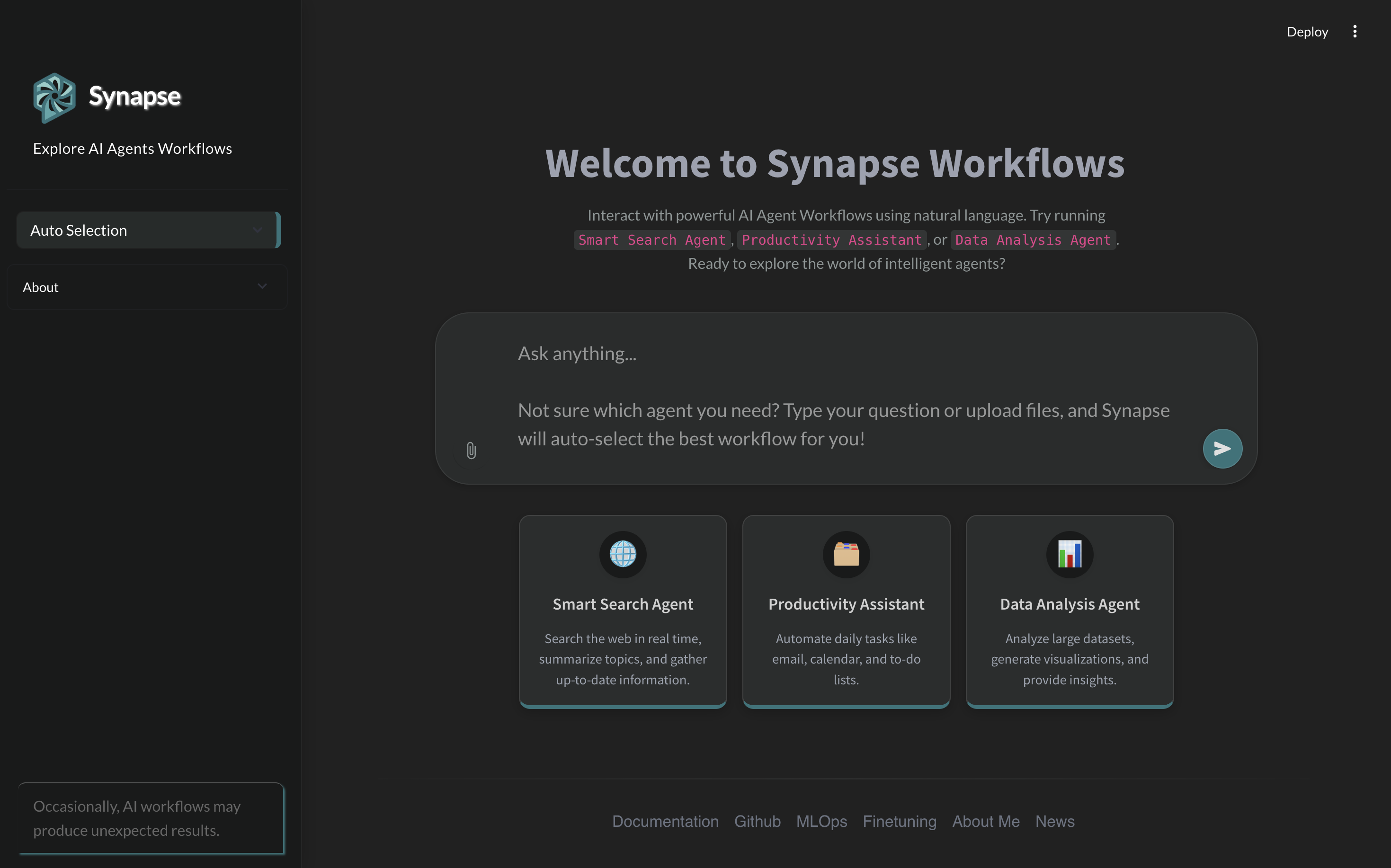Open the Auto Selection dropdown

pos(146,230)
